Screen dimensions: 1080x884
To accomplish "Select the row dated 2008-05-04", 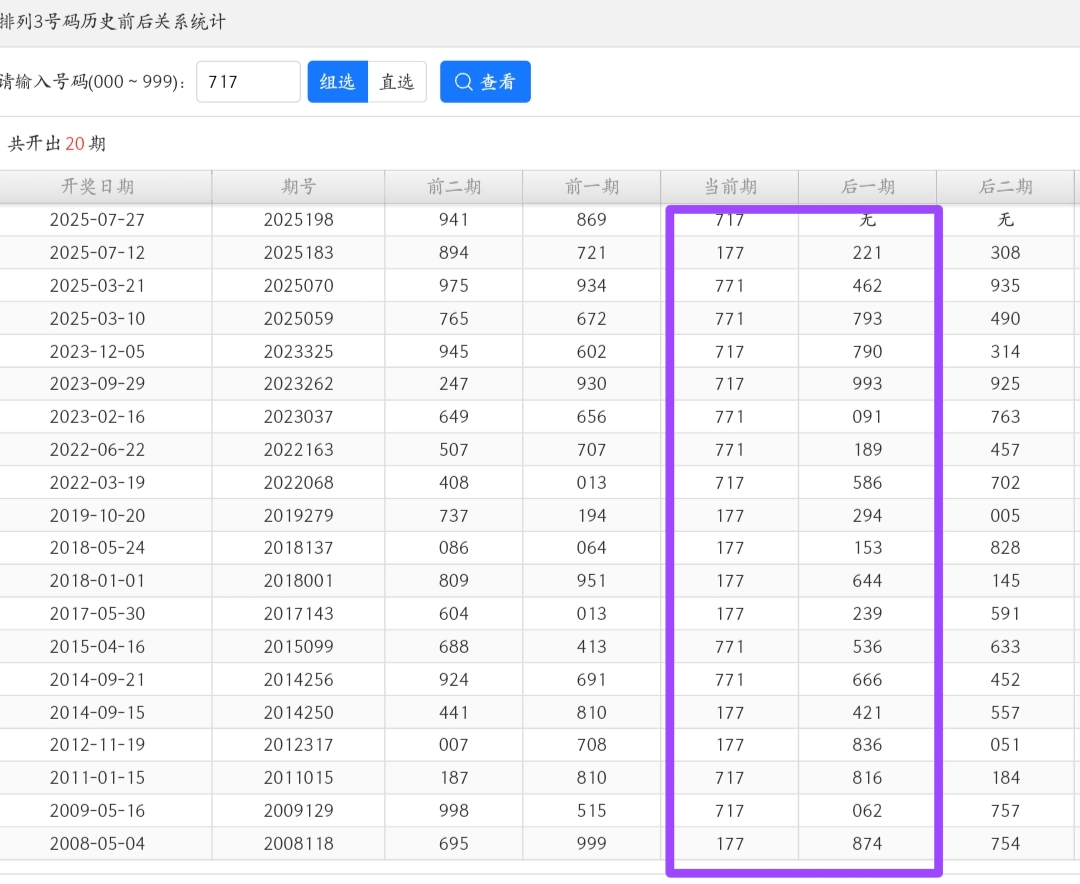I will point(98,844).
